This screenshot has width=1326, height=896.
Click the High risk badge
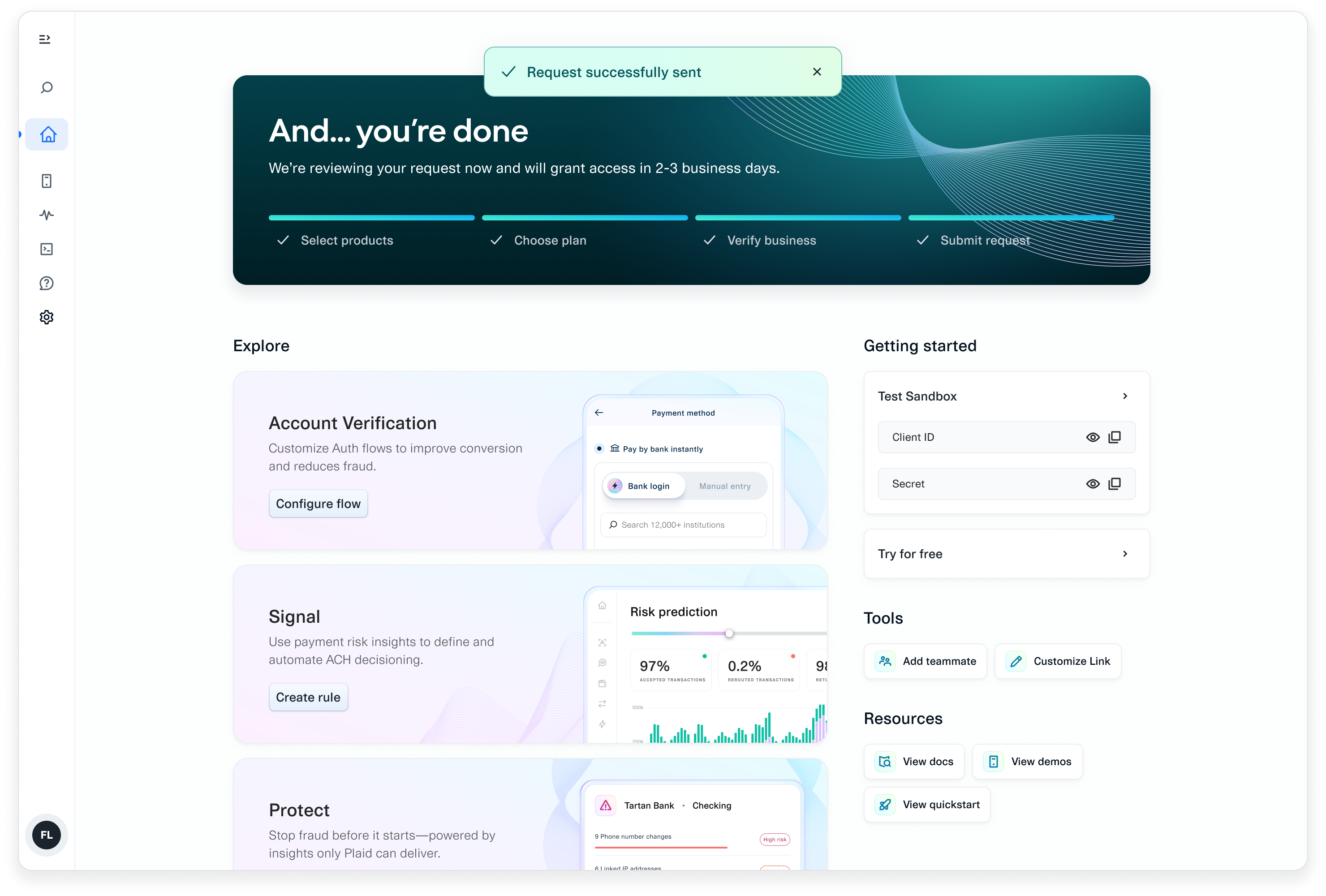[x=775, y=839]
